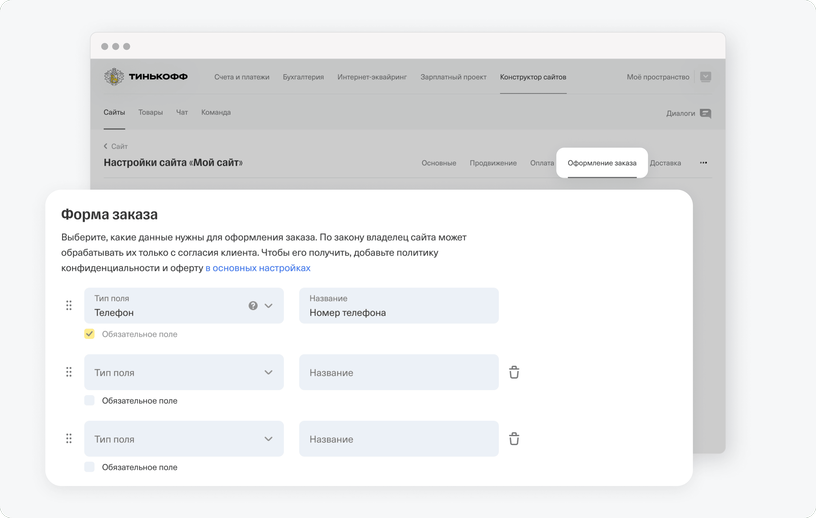Open the second row Тип поля dropdown
Viewport: 816px width, 518px height.
[x=184, y=372]
